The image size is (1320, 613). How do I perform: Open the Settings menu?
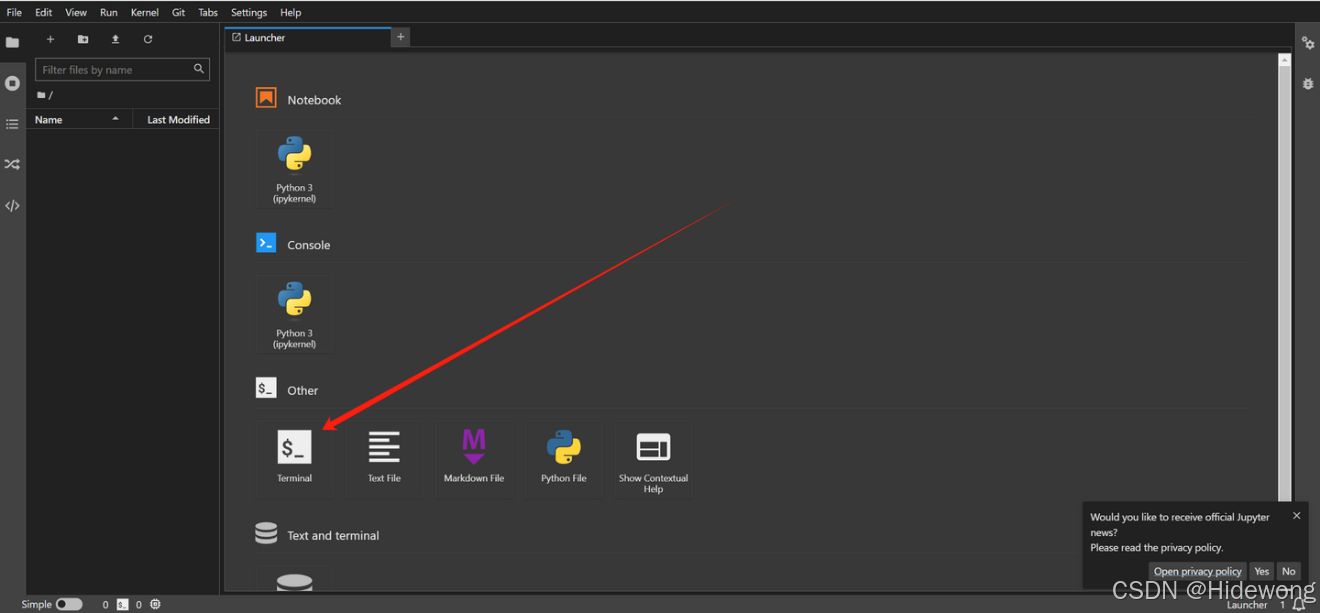click(x=249, y=12)
